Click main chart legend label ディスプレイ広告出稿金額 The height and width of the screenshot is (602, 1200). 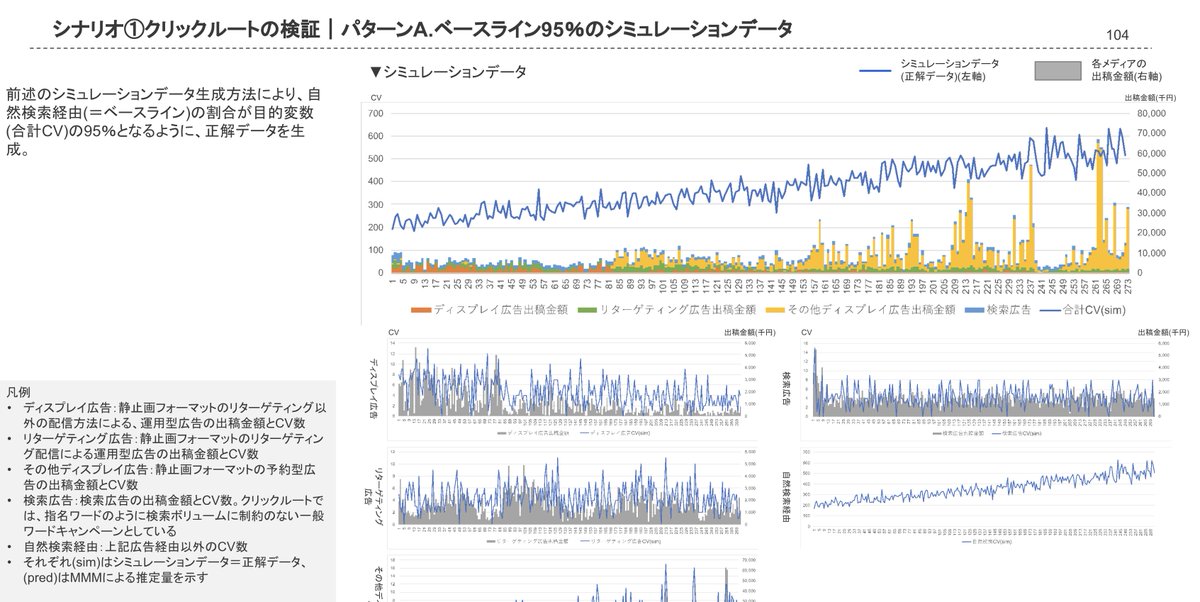(x=500, y=310)
